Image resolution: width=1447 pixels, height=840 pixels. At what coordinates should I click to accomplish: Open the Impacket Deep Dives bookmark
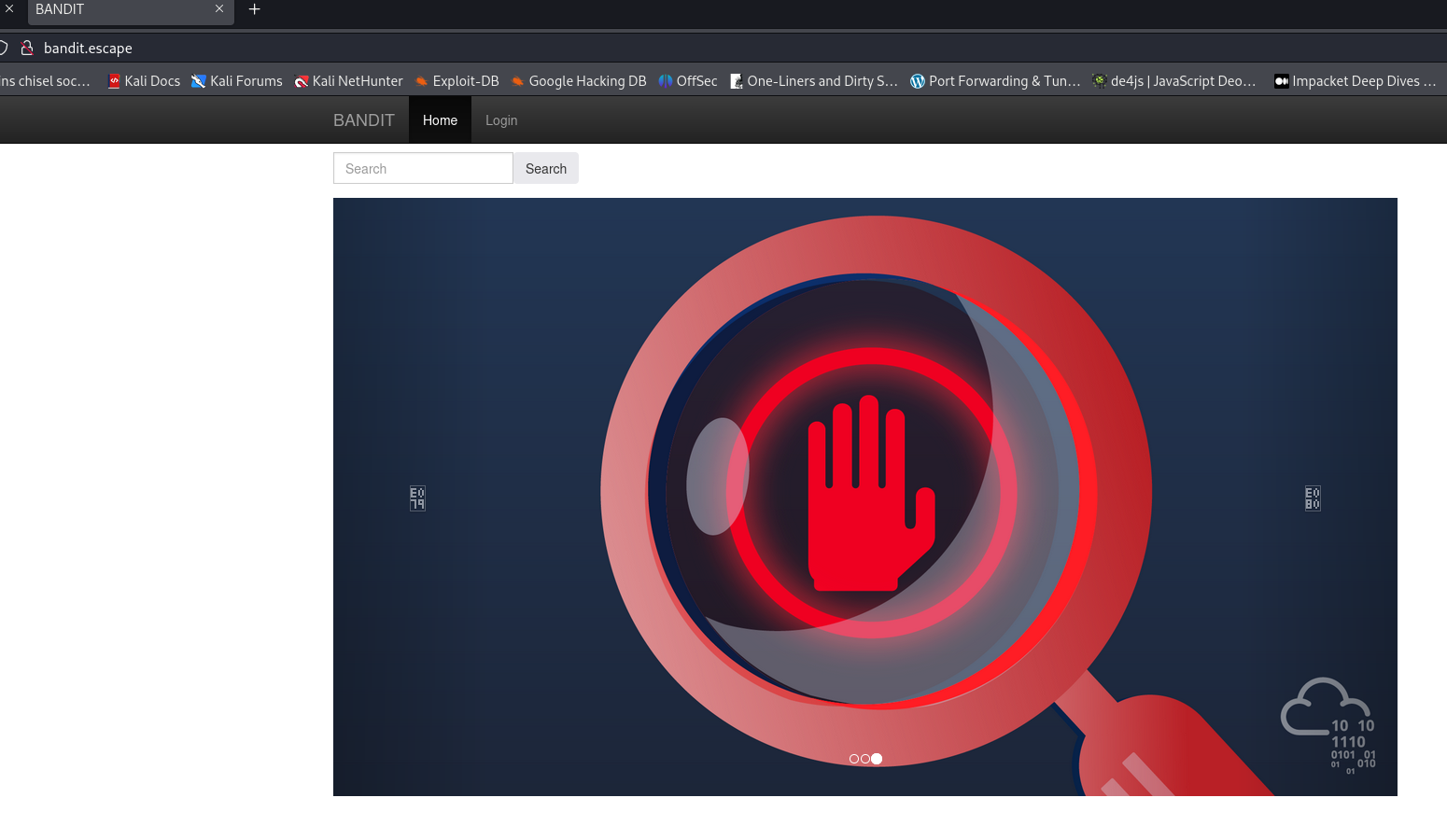pyautogui.click(x=1356, y=81)
